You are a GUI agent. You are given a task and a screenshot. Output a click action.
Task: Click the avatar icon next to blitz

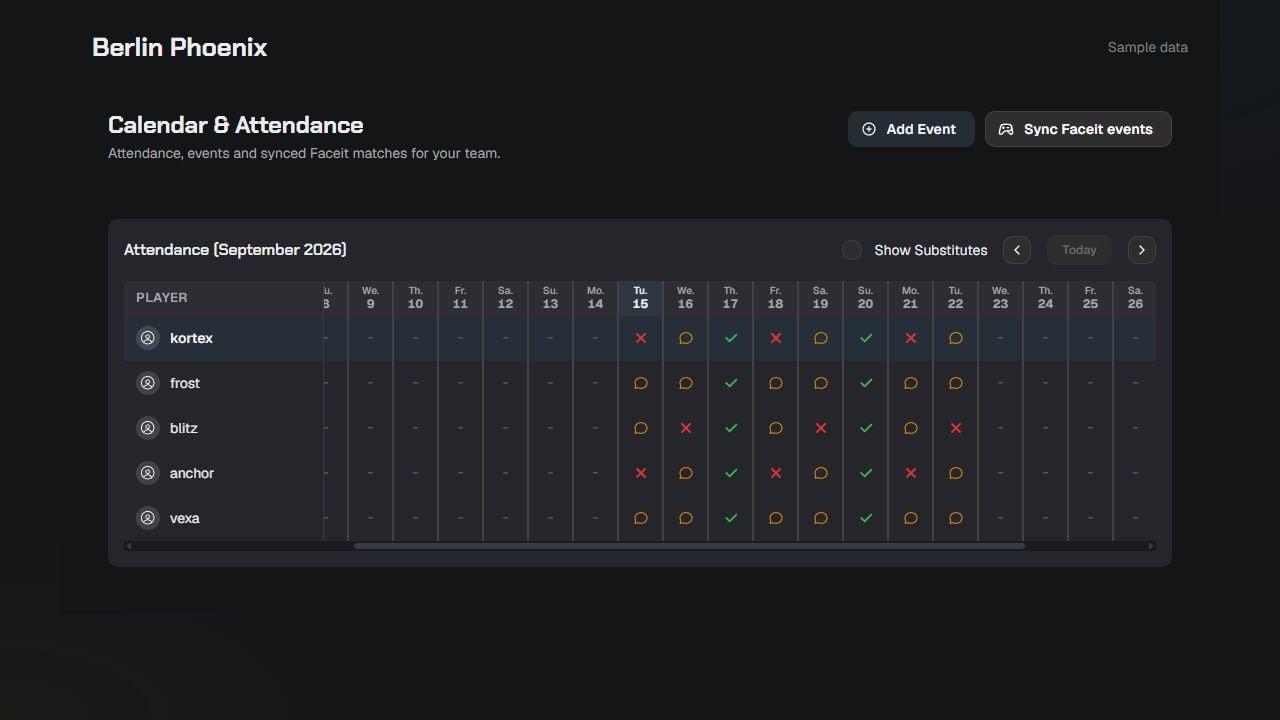tap(148, 428)
